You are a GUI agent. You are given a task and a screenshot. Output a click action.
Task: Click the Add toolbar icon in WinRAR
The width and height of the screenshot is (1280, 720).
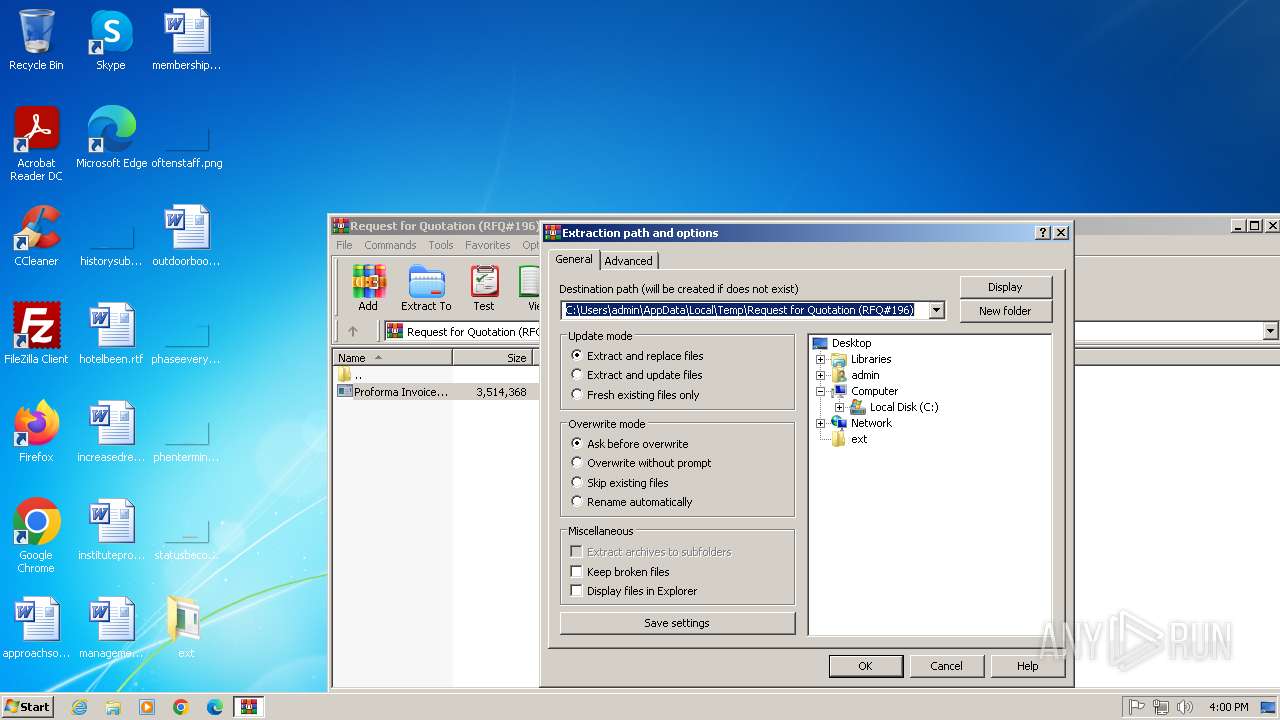pyautogui.click(x=368, y=289)
